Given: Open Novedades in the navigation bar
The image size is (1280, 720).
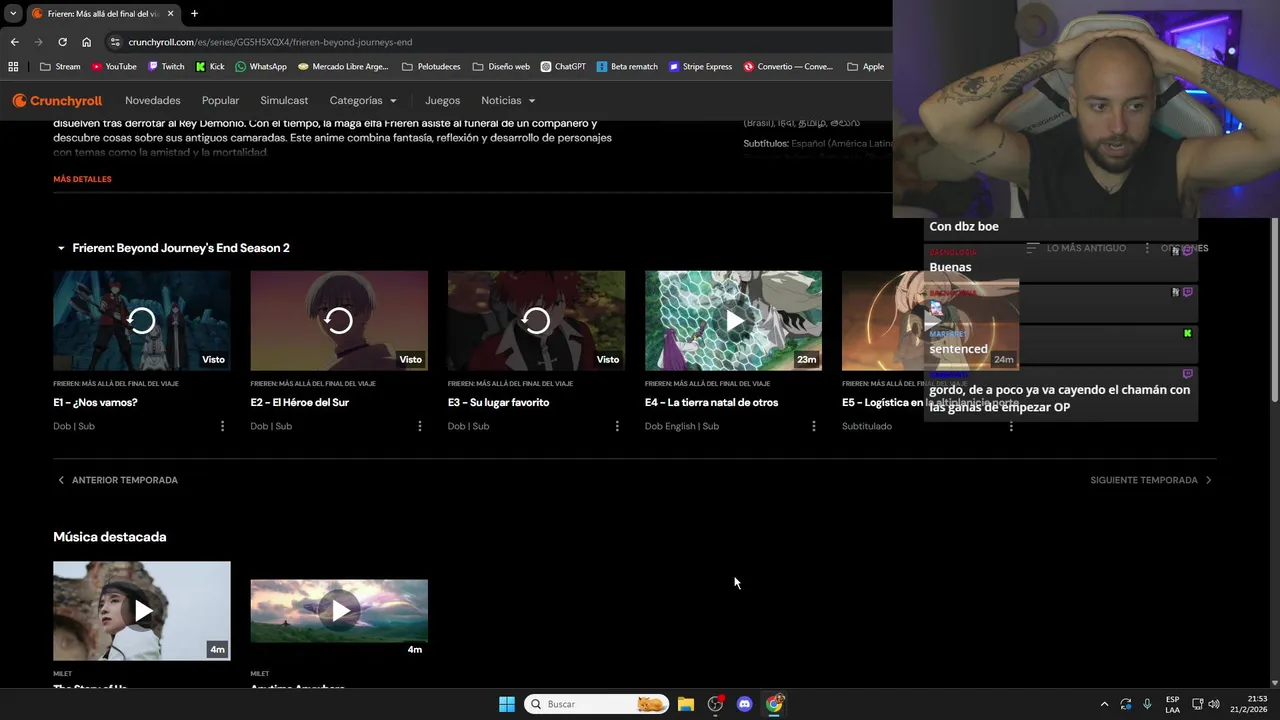Looking at the screenshot, I should 153,101.
